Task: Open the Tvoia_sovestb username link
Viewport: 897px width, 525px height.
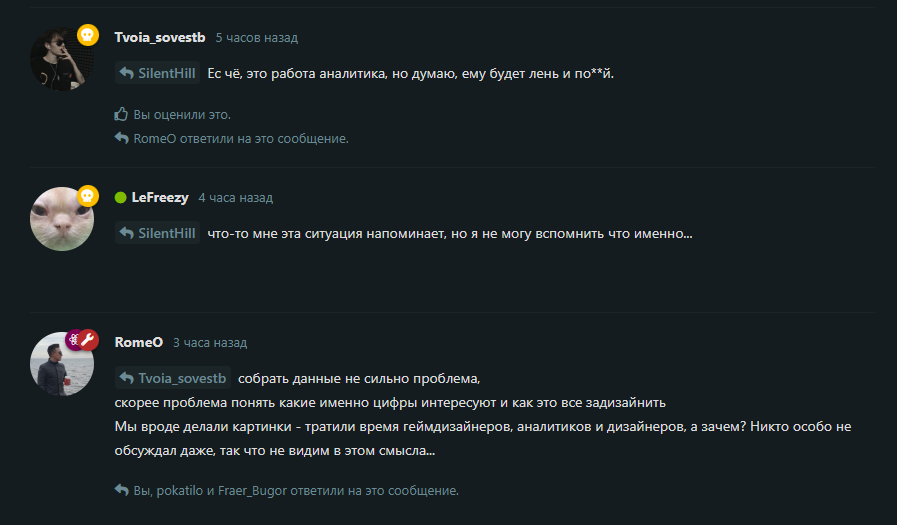Action: (160, 38)
